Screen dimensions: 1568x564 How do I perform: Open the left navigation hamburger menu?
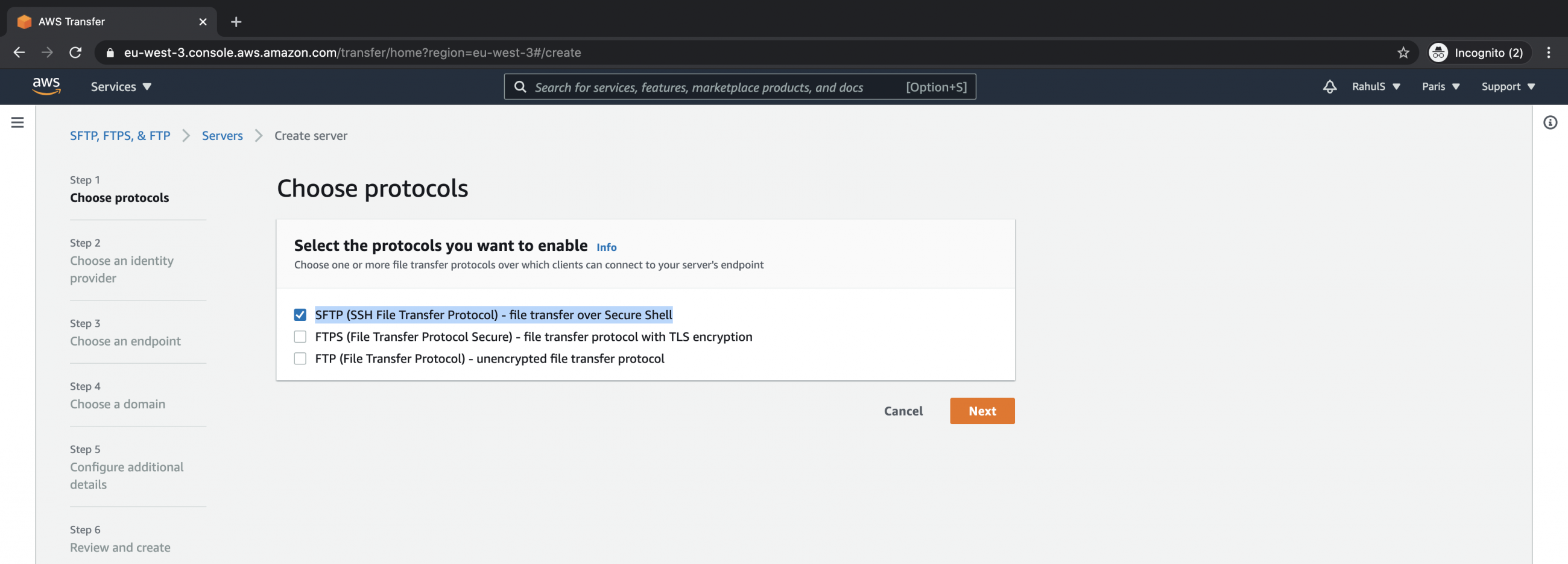[17, 122]
